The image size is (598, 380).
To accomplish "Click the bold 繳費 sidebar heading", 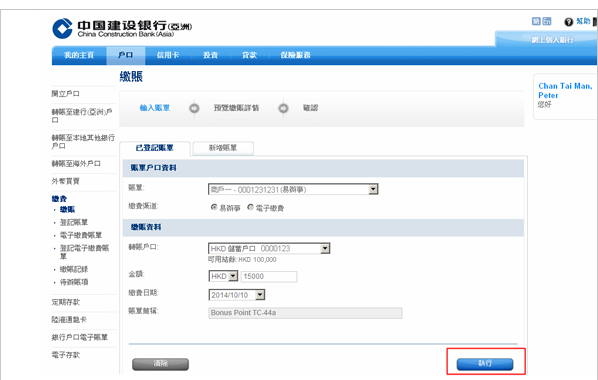I will [59, 198].
